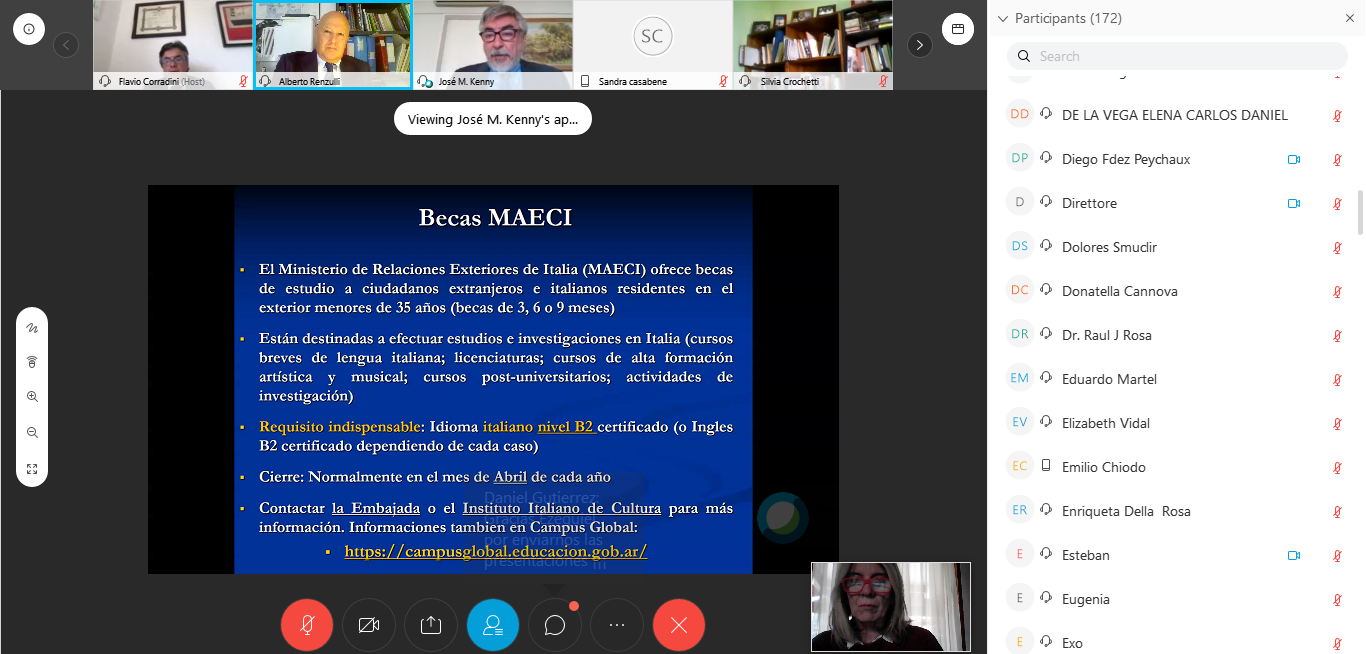The width and height of the screenshot is (1366, 654).
Task: Select participant Eugenia
Action: 1177,599
